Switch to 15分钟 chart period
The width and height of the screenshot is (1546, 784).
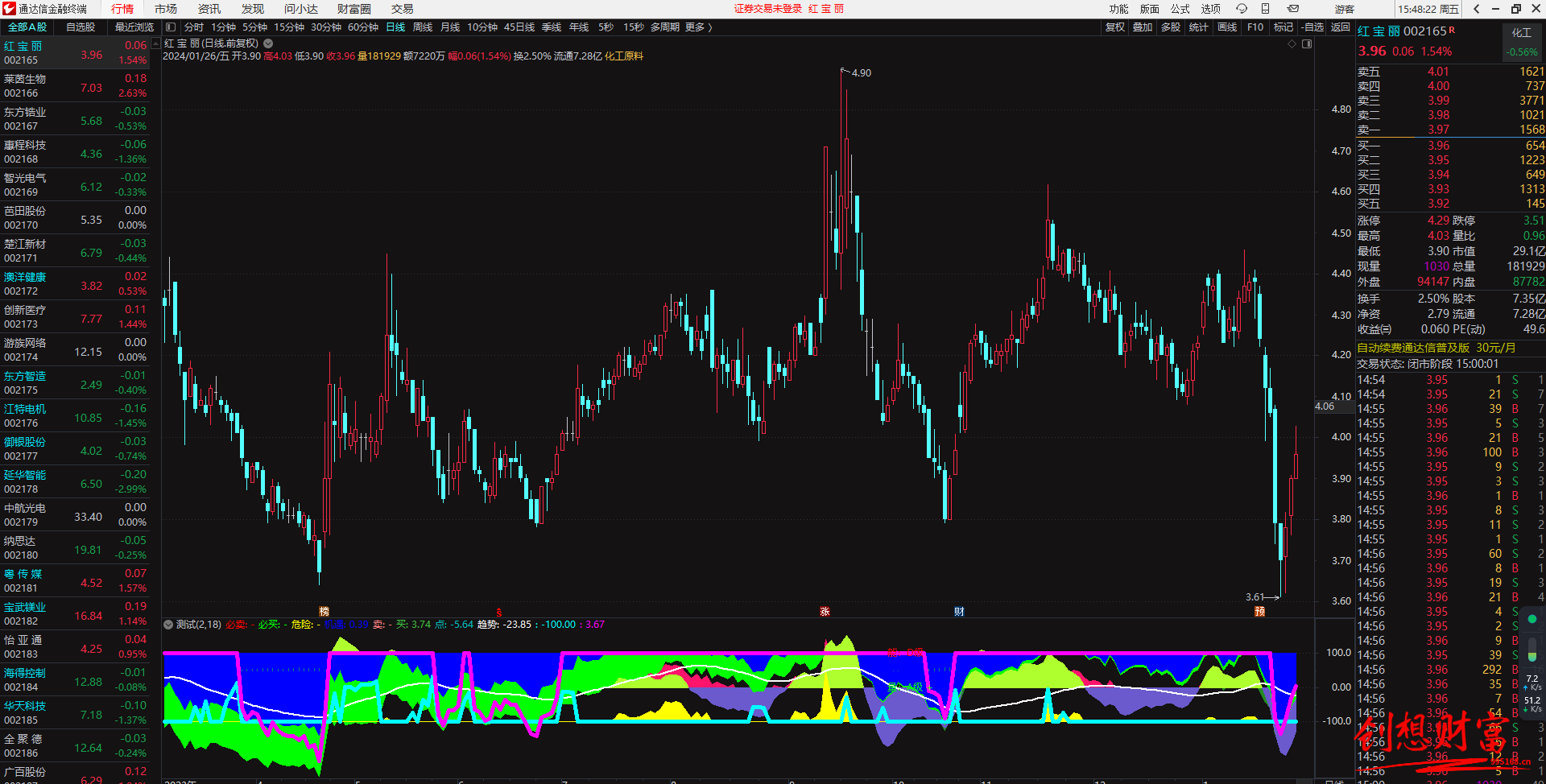tap(289, 27)
